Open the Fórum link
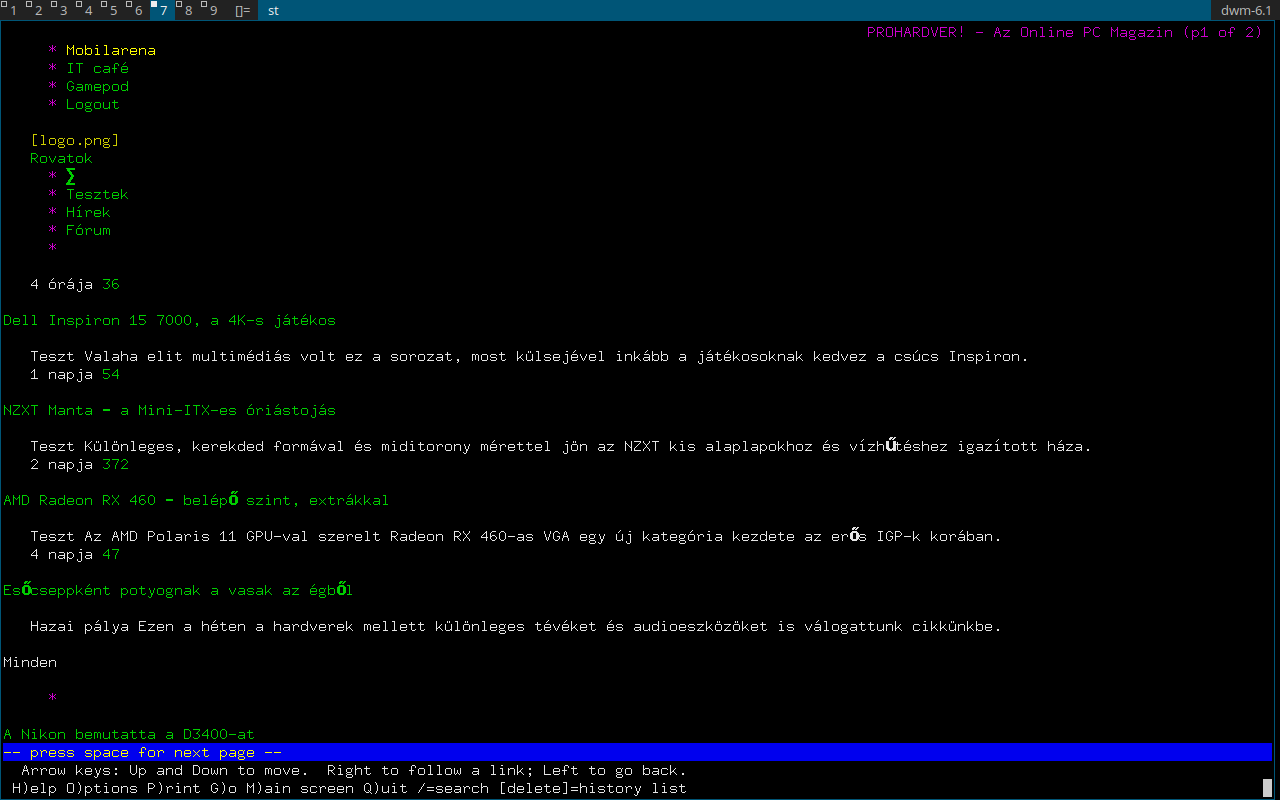The width and height of the screenshot is (1280, 800). click(x=89, y=230)
